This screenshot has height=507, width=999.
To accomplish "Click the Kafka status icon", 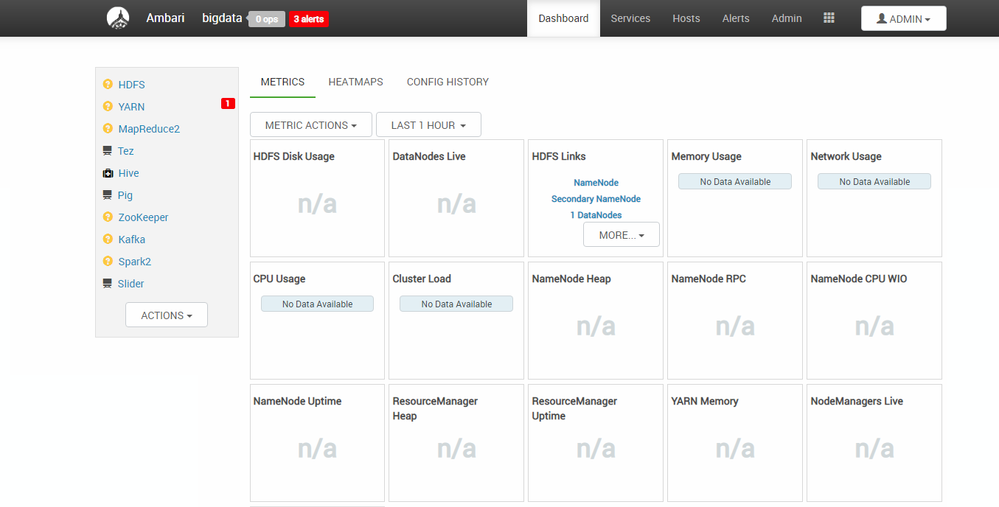I will pyautogui.click(x=108, y=239).
